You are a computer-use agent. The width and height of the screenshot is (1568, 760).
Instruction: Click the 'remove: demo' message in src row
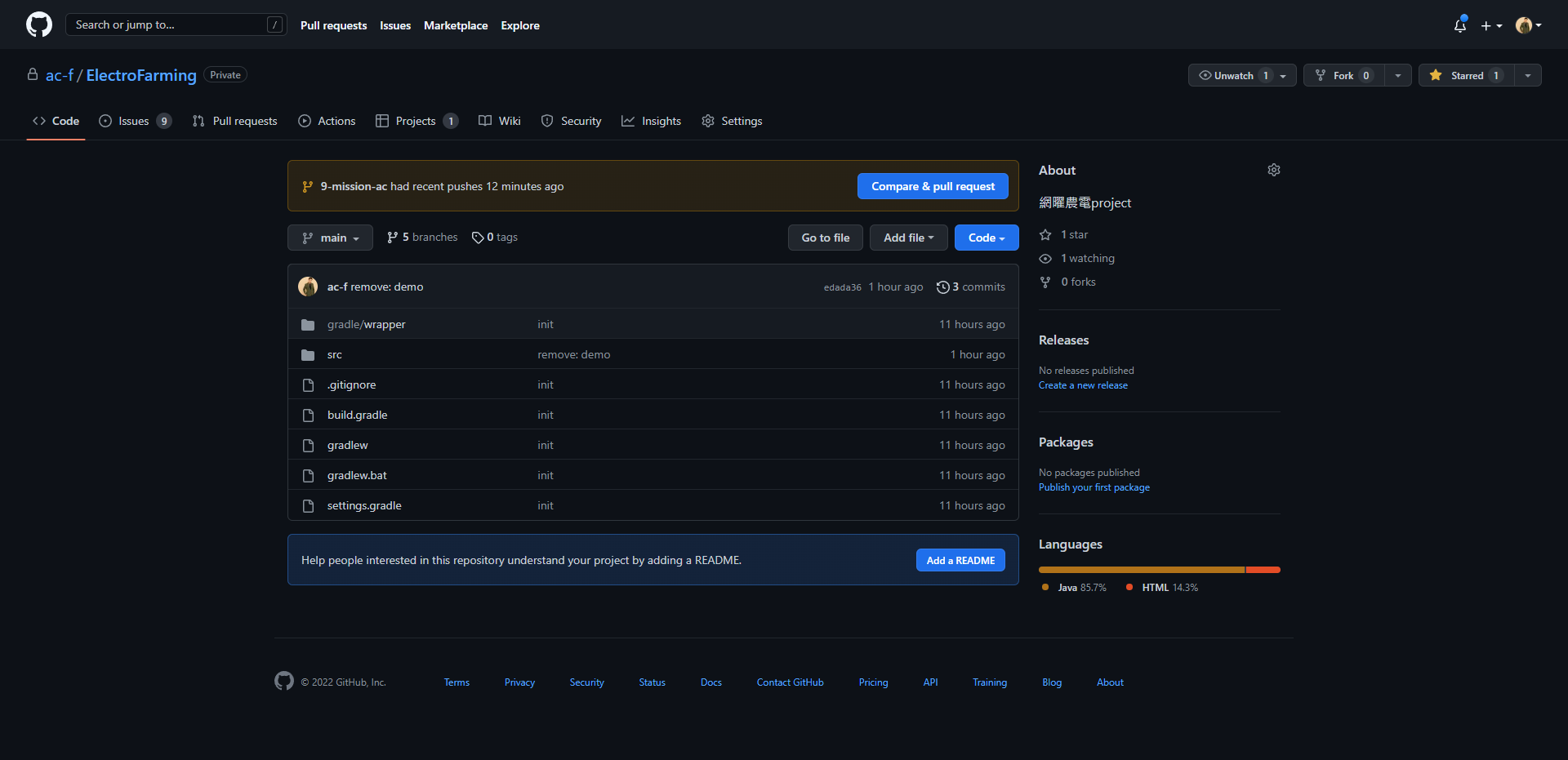tap(574, 355)
